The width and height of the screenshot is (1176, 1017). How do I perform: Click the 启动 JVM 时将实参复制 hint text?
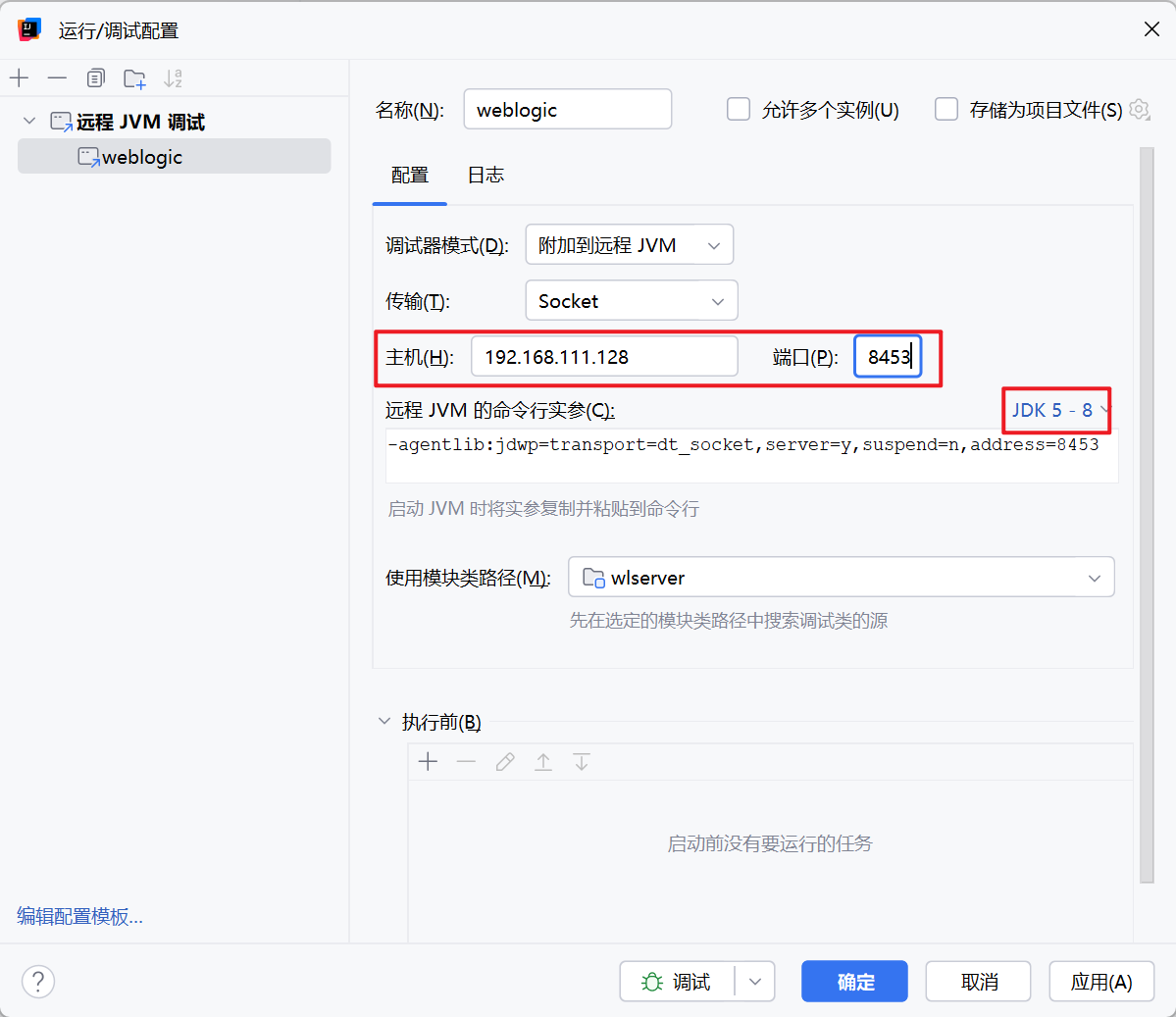pyautogui.click(x=543, y=509)
